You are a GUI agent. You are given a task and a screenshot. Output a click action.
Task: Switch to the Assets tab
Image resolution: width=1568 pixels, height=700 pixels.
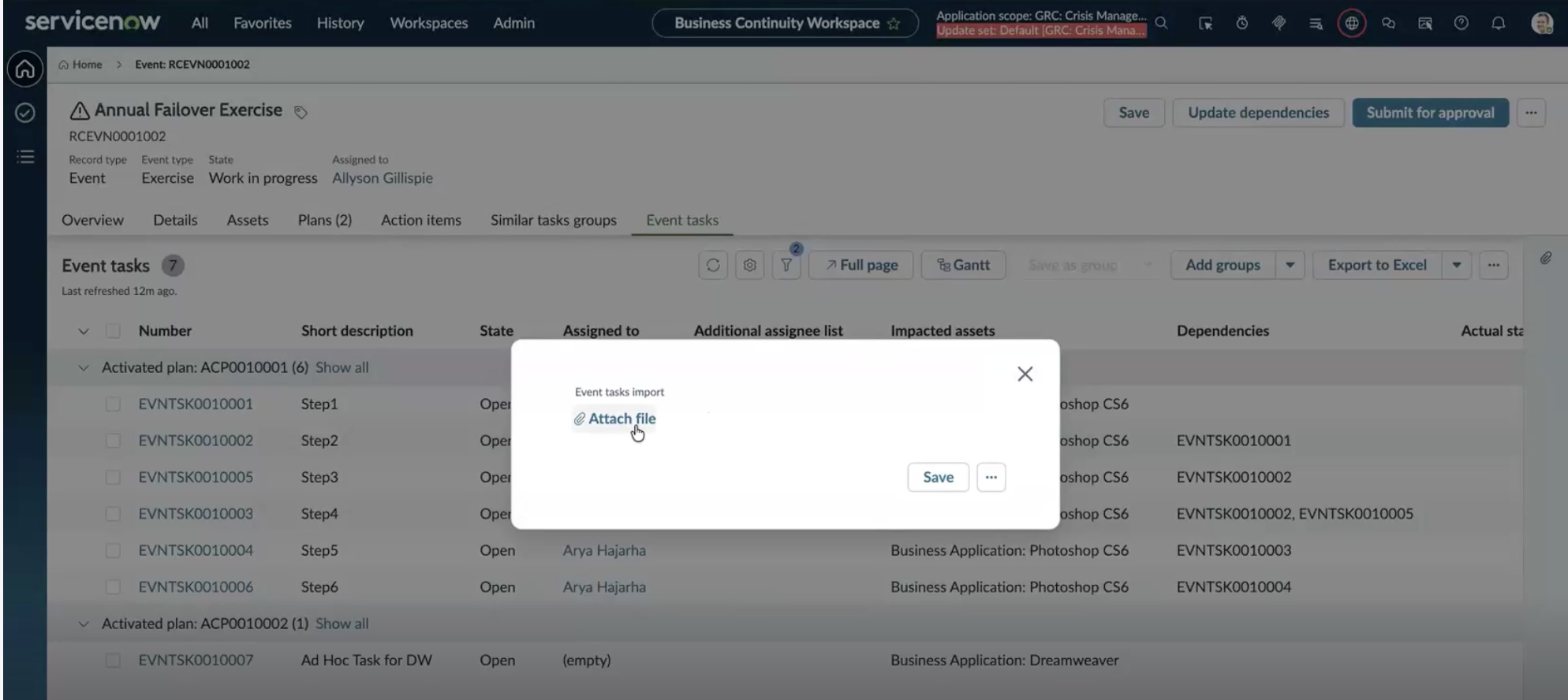tap(248, 220)
